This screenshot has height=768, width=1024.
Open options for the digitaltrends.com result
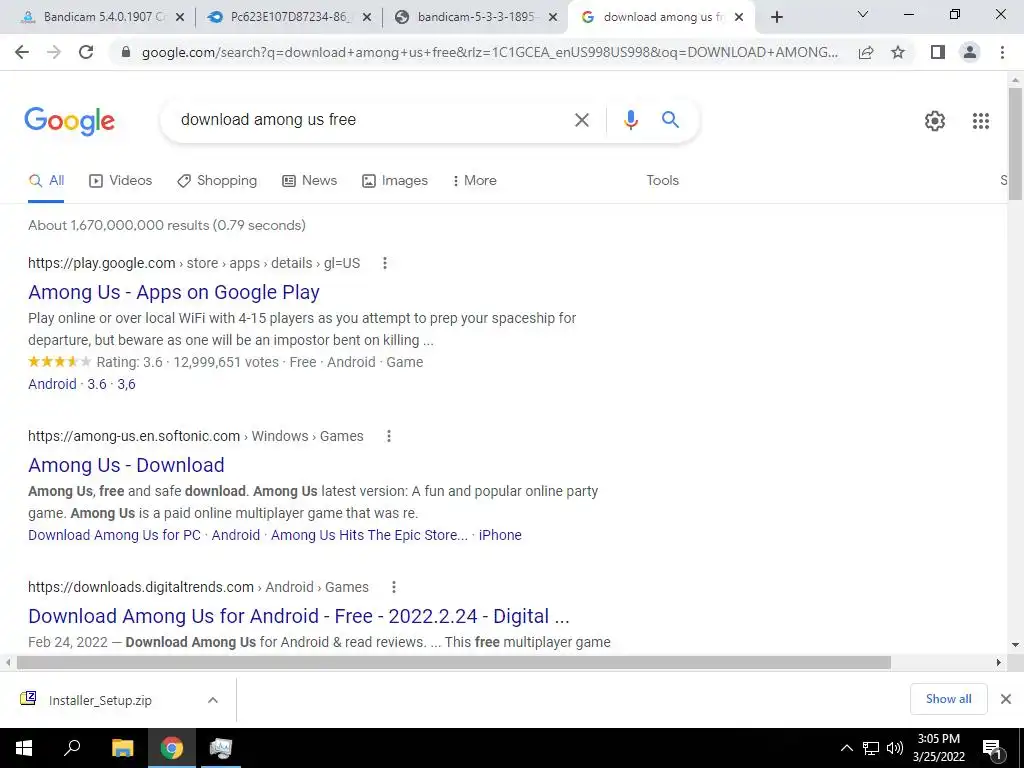[x=393, y=587]
